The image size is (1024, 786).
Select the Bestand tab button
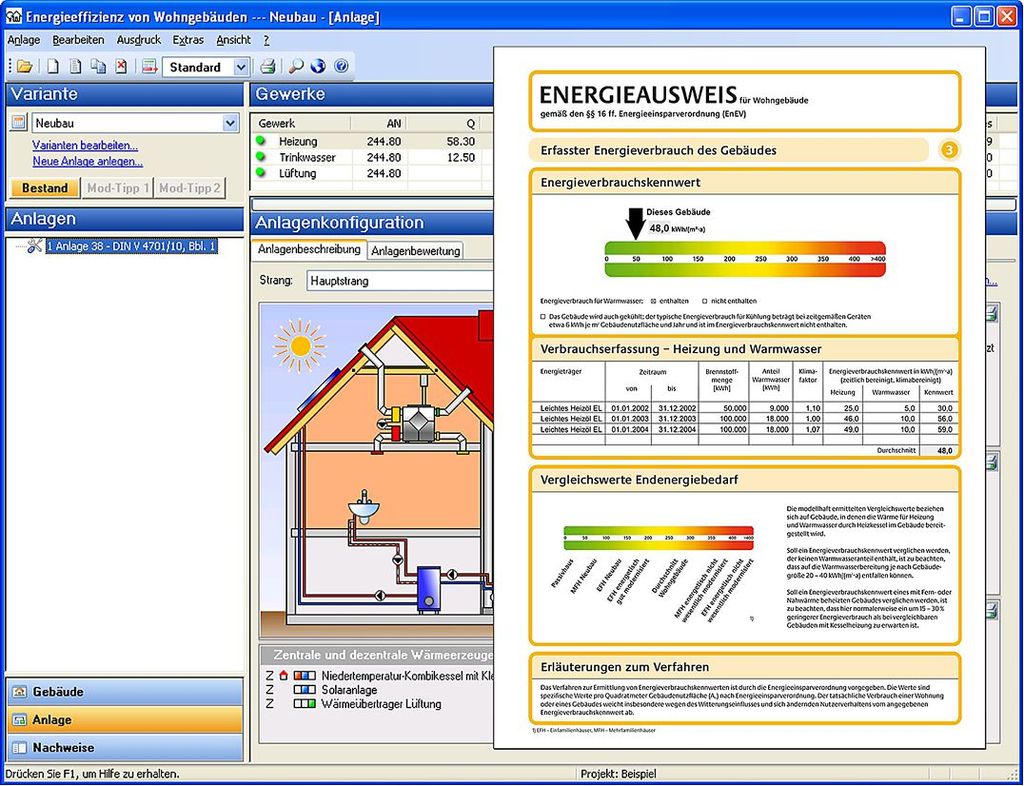tap(44, 188)
